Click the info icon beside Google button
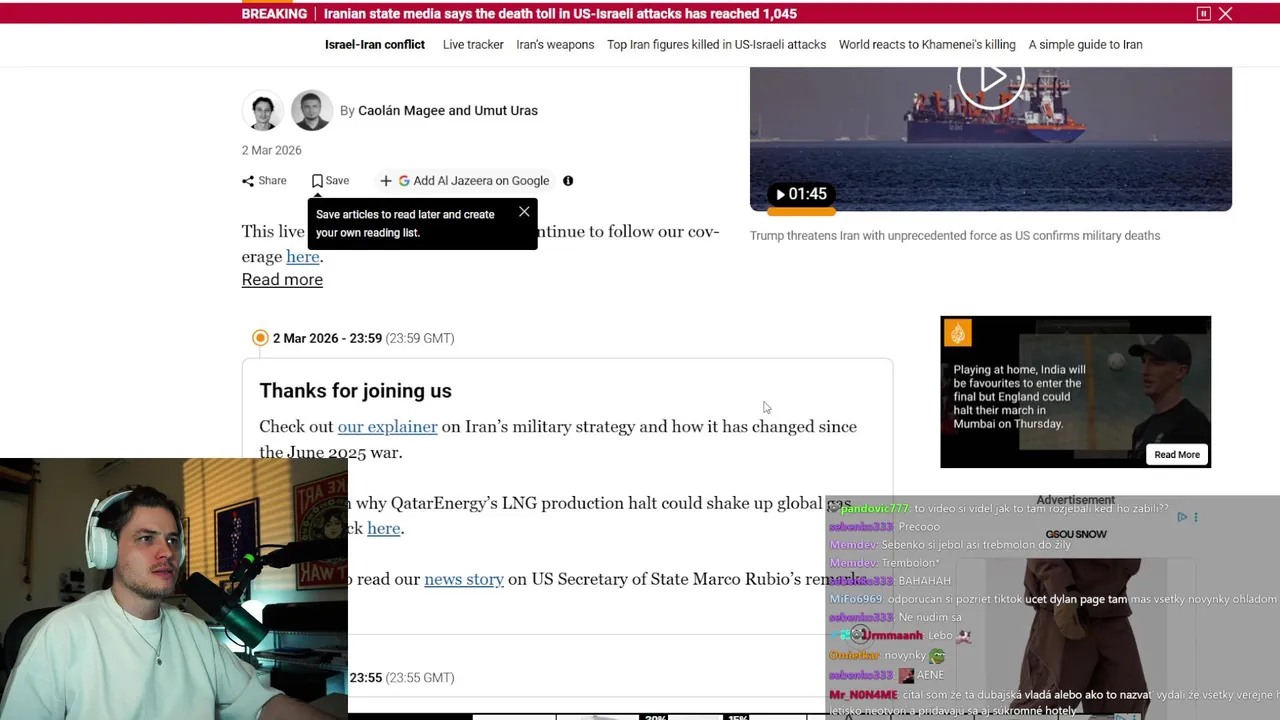The height and width of the screenshot is (720, 1280). click(568, 181)
